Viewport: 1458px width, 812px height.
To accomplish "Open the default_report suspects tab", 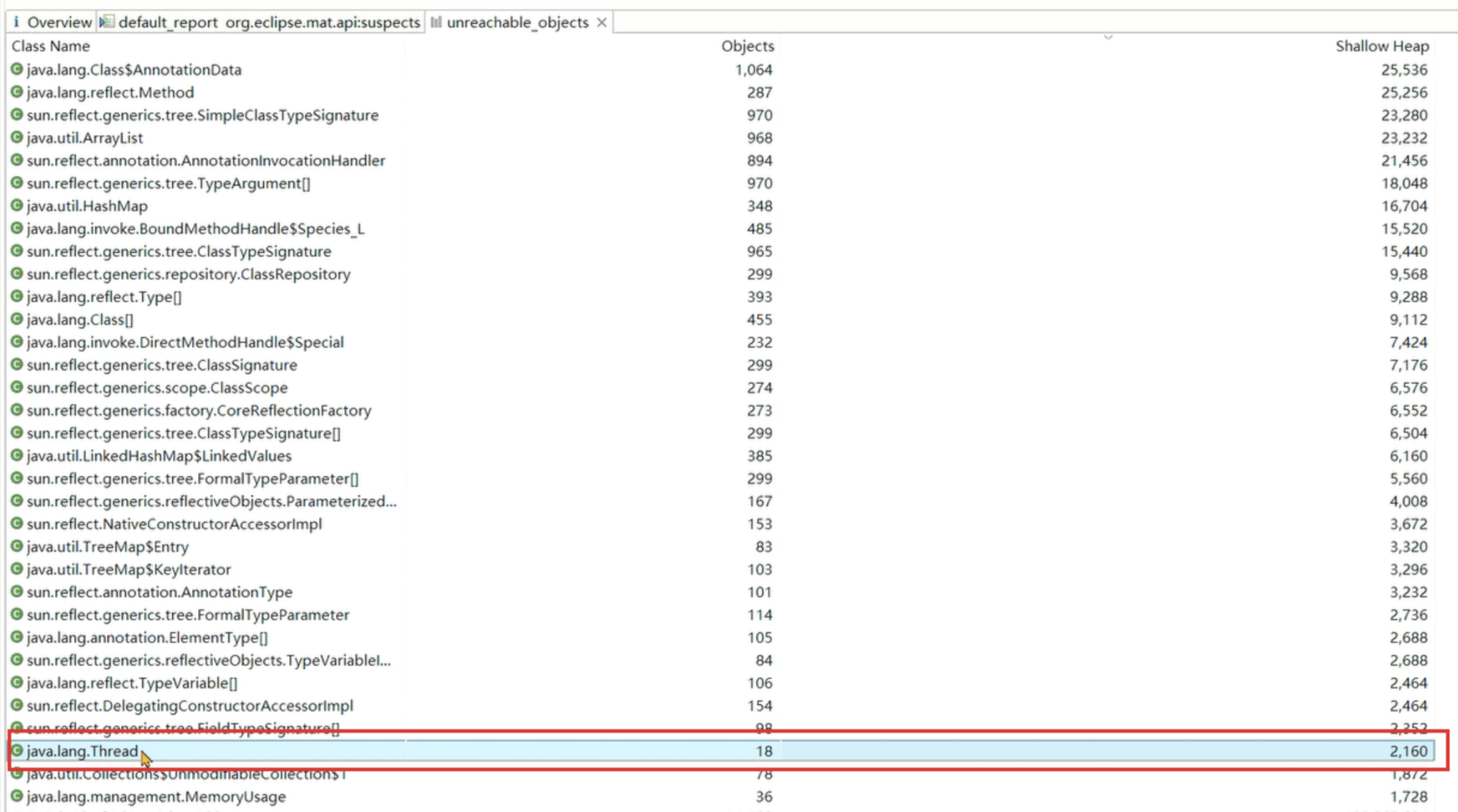I will (x=269, y=22).
